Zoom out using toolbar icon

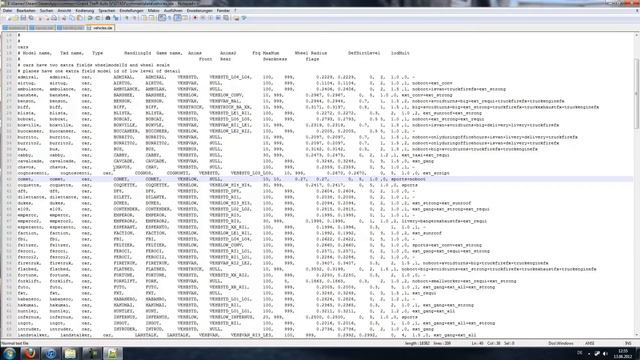(135, 18)
